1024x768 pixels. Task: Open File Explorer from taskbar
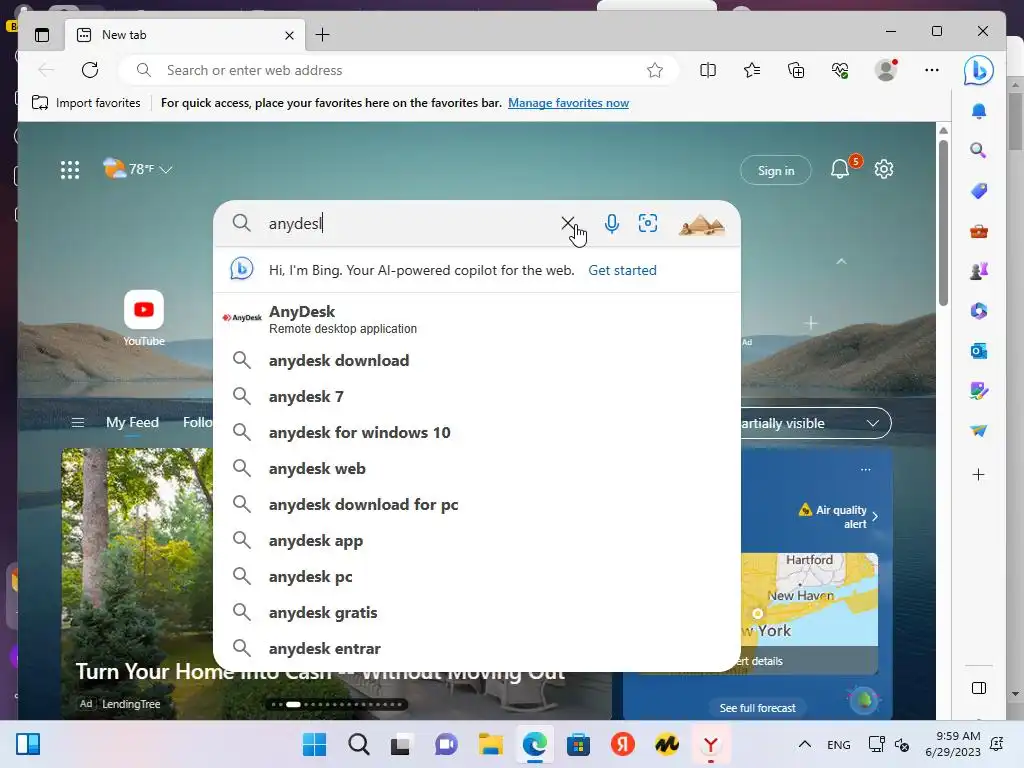(x=490, y=744)
